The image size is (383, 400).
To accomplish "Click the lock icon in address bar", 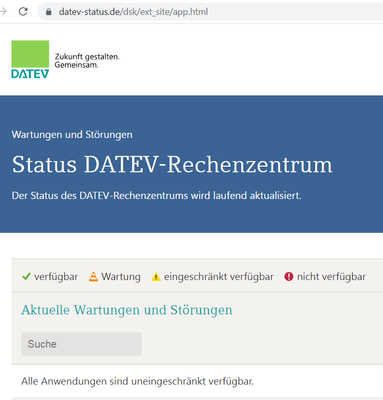I will pos(49,12).
